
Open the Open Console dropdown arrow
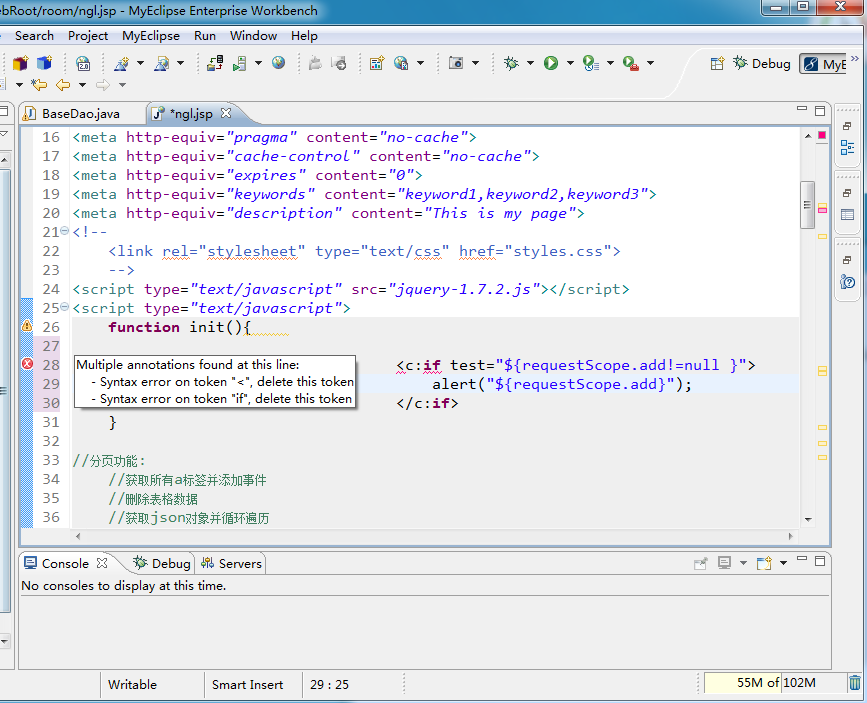[x=784, y=564]
